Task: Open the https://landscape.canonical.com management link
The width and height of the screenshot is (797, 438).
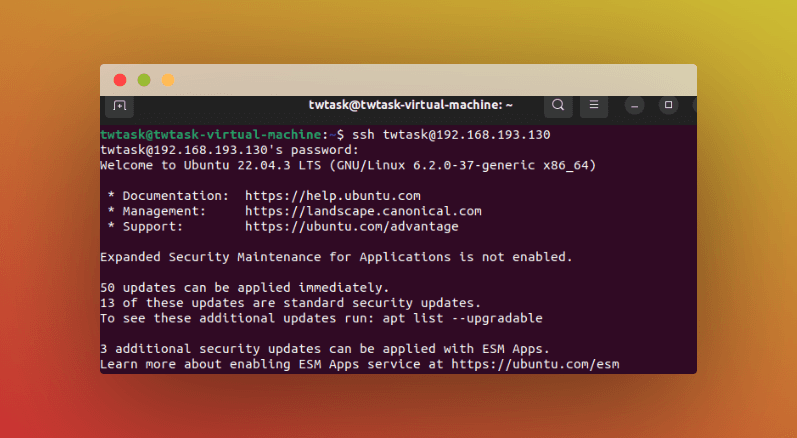Action: tap(363, 211)
